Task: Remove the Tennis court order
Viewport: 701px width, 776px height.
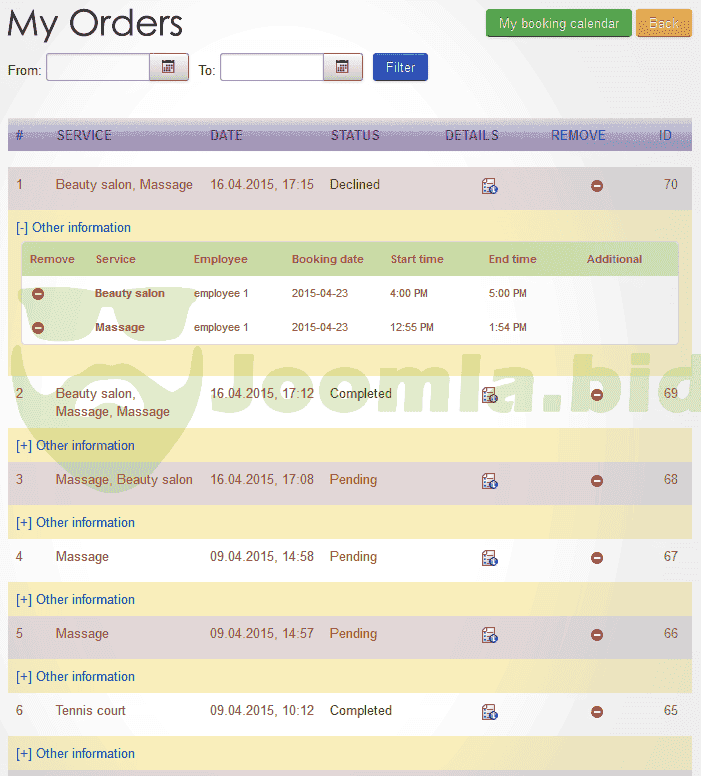Action: (597, 712)
